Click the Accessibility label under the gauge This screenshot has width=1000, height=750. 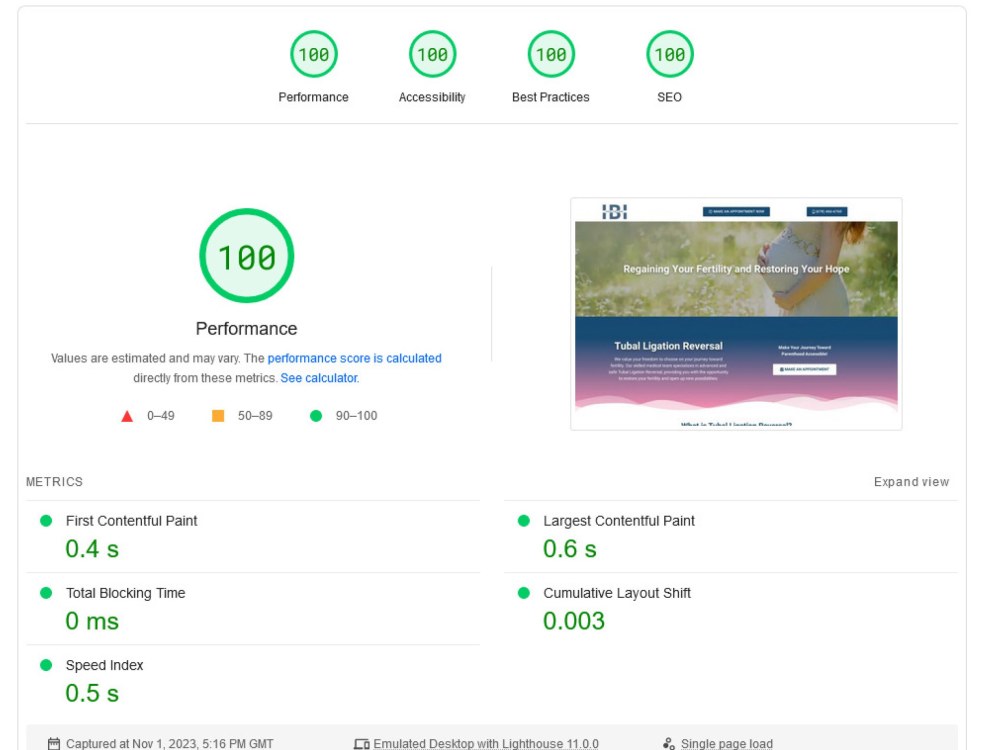(432, 98)
